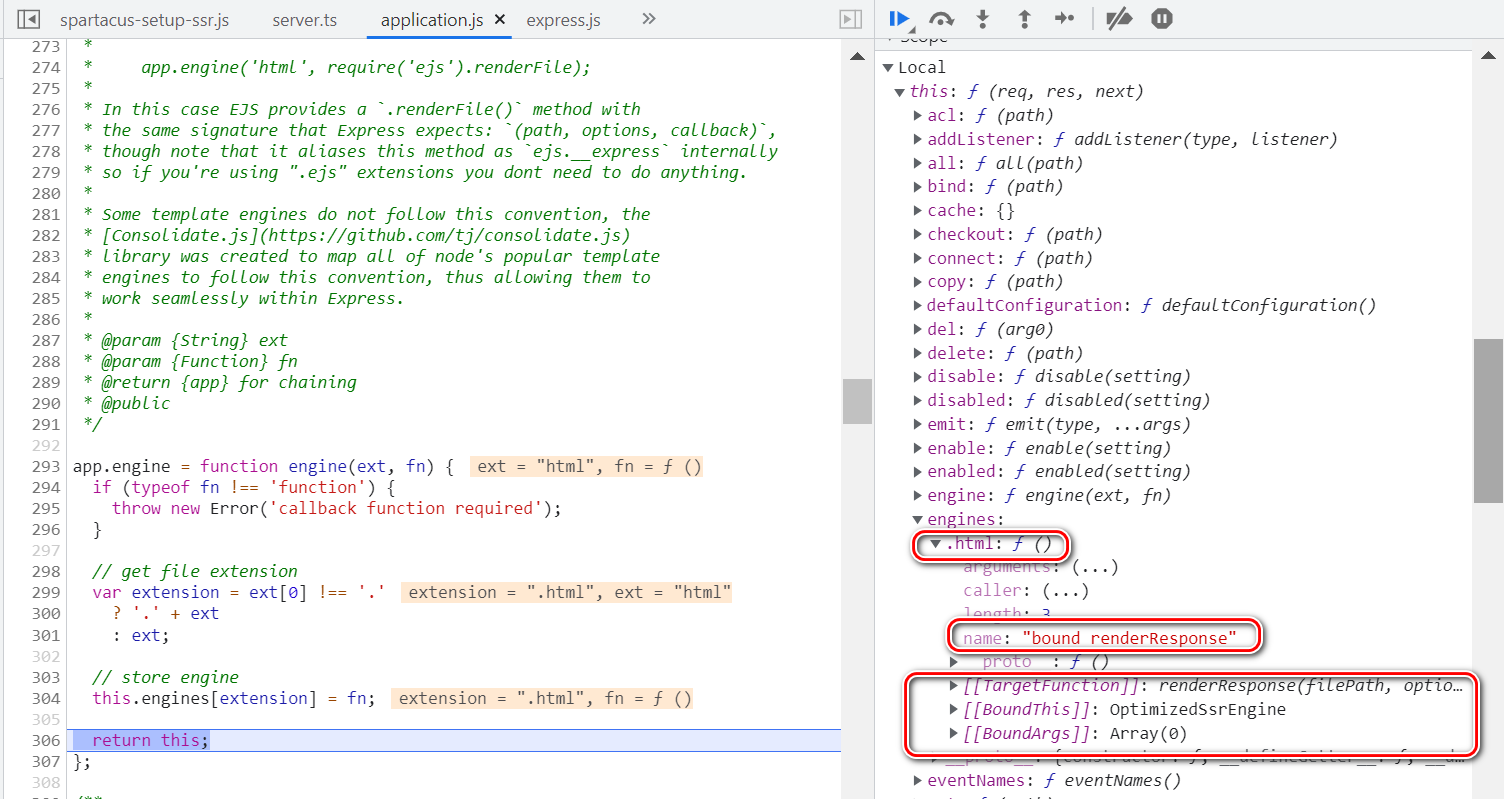The image size is (1504, 799).
Task: Click the scrollbar thumb in code editor
Action: [x=858, y=401]
